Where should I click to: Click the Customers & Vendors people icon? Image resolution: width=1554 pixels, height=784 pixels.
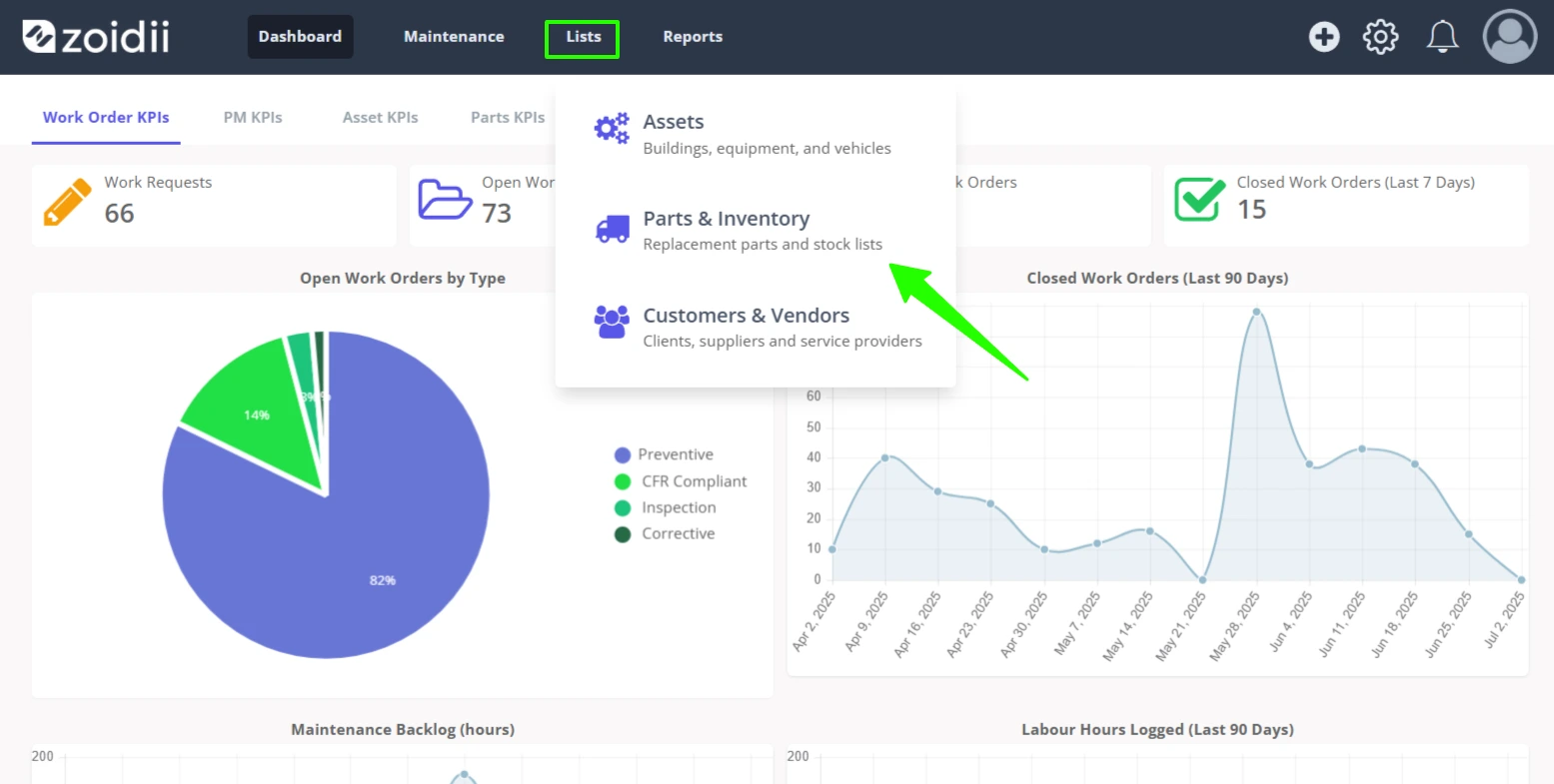tap(612, 322)
